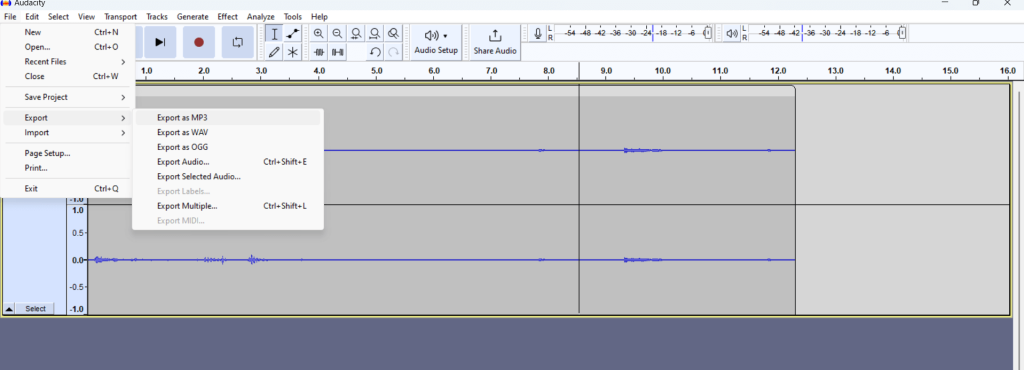This screenshot has width=1024, height=370.
Task: Choose Page Setup... from File menu
Action: point(68,153)
